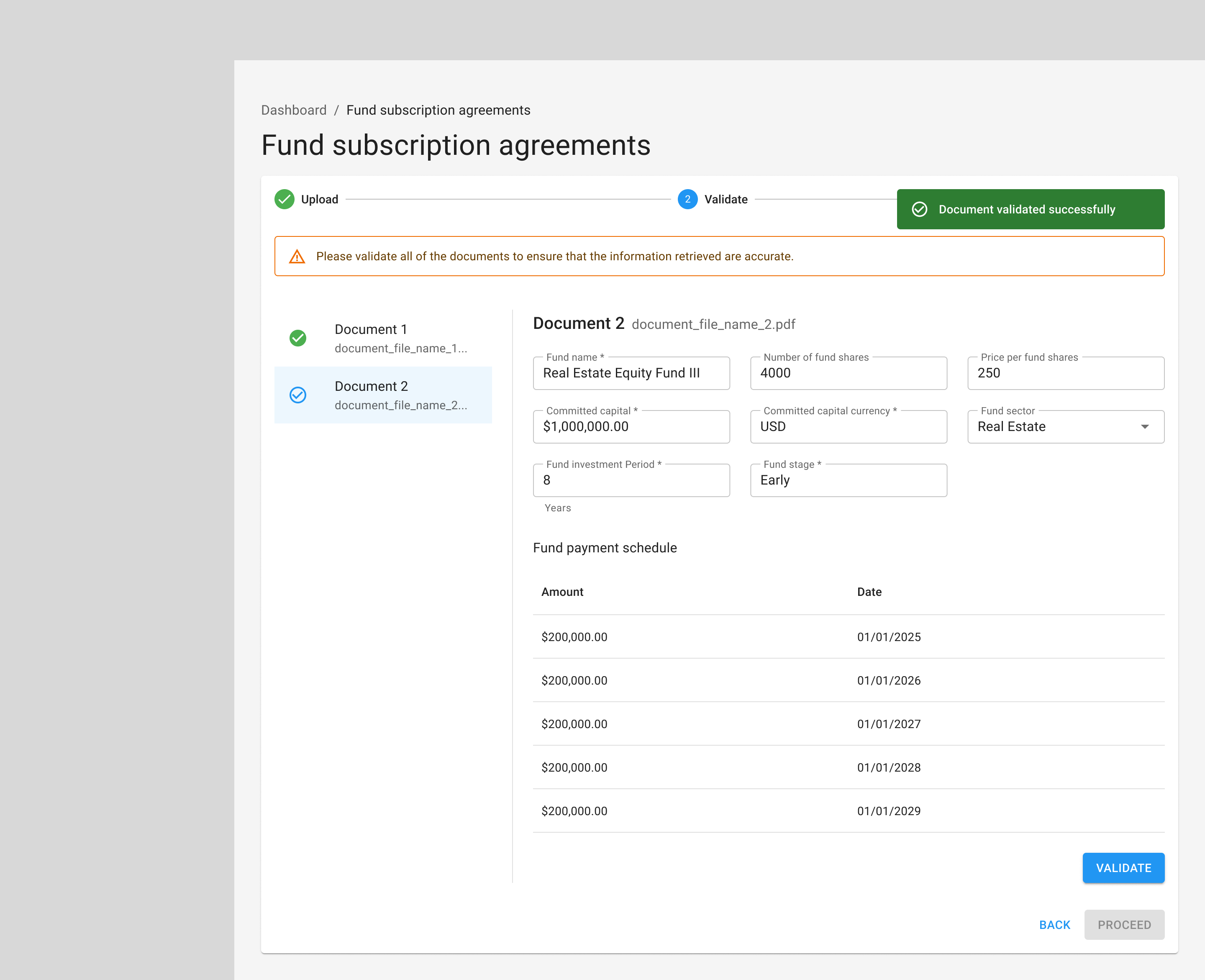This screenshot has width=1205, height=980.
Task: Click the Fund stage input field
Action: 848,480
